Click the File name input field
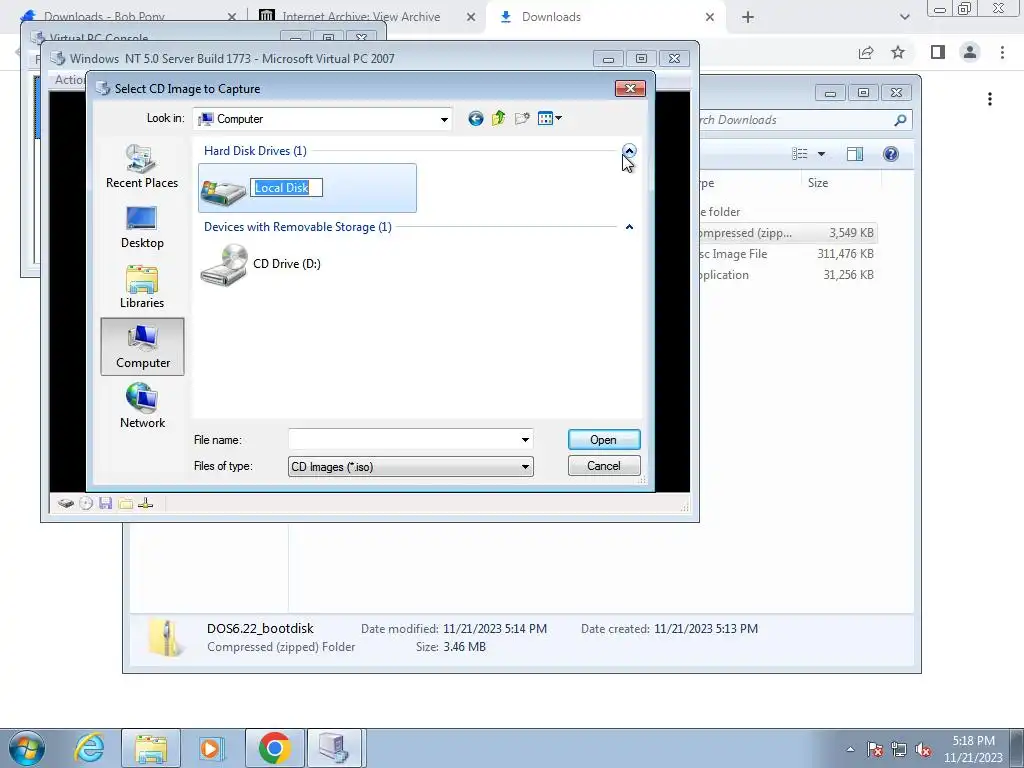Image resolution: width=1024 pixels, height=768 pixels. point(404,440)
